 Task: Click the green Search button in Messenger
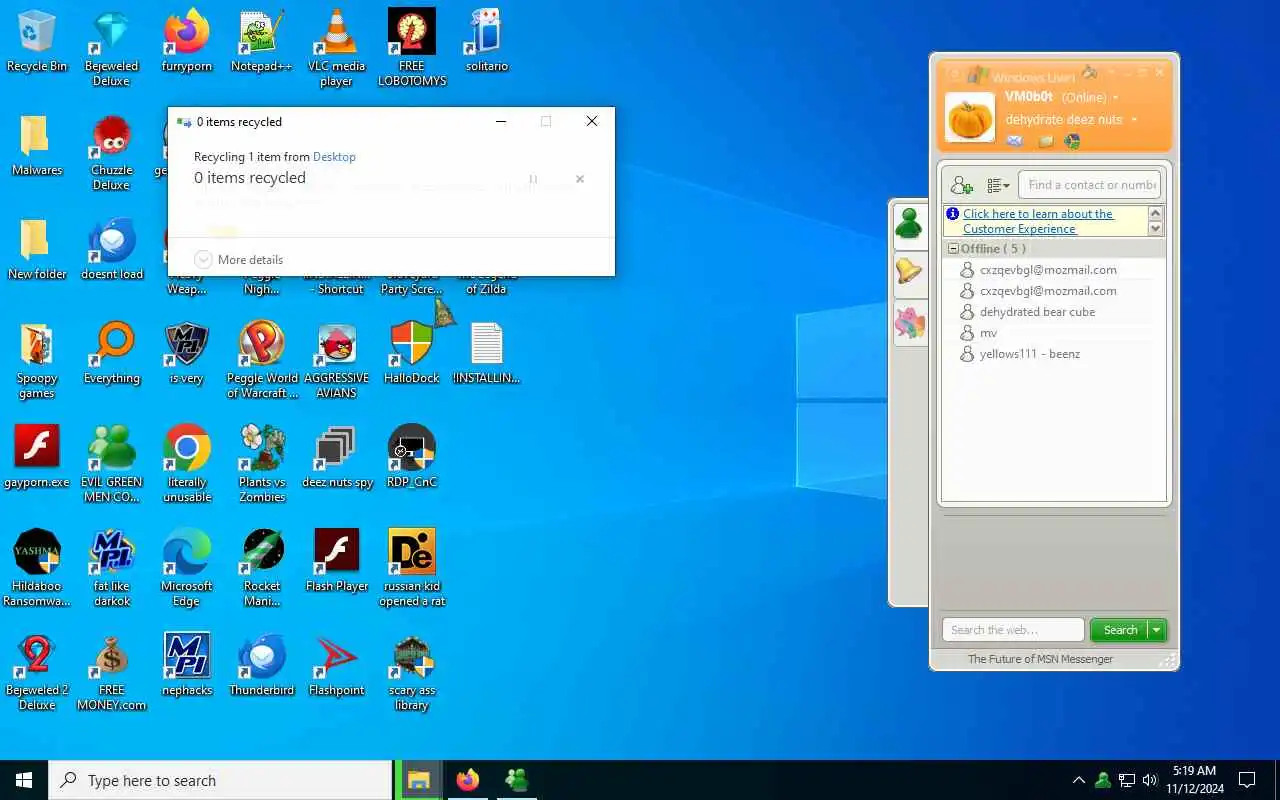[x=1119, y=630]
